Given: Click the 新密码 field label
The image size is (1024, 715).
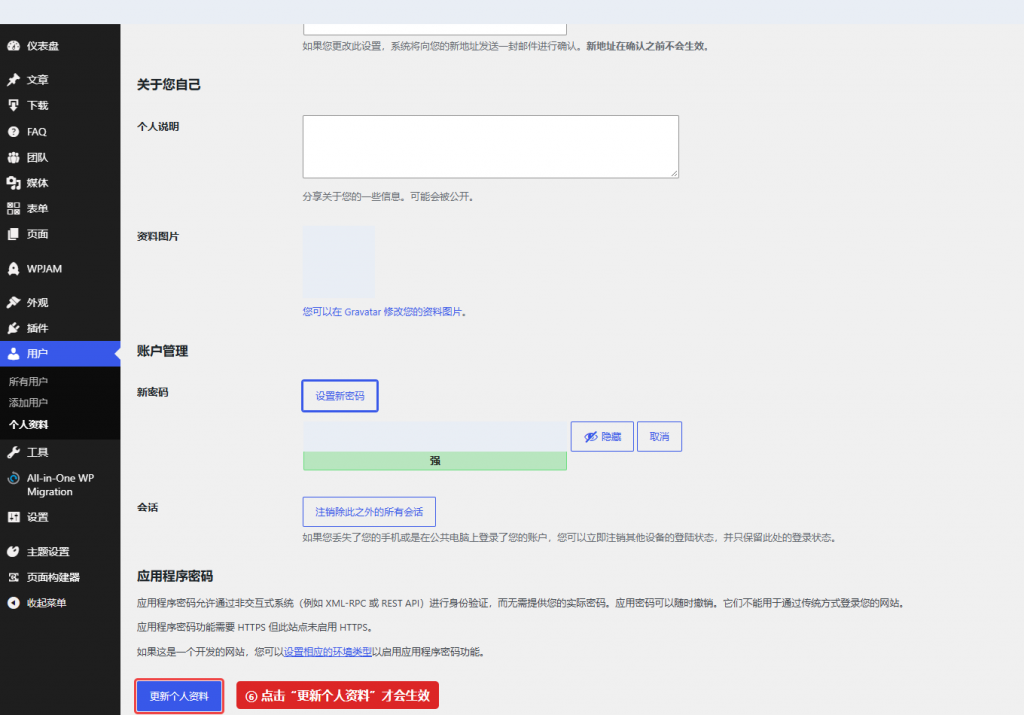Looking at the screenshot, I should point(152,392).
